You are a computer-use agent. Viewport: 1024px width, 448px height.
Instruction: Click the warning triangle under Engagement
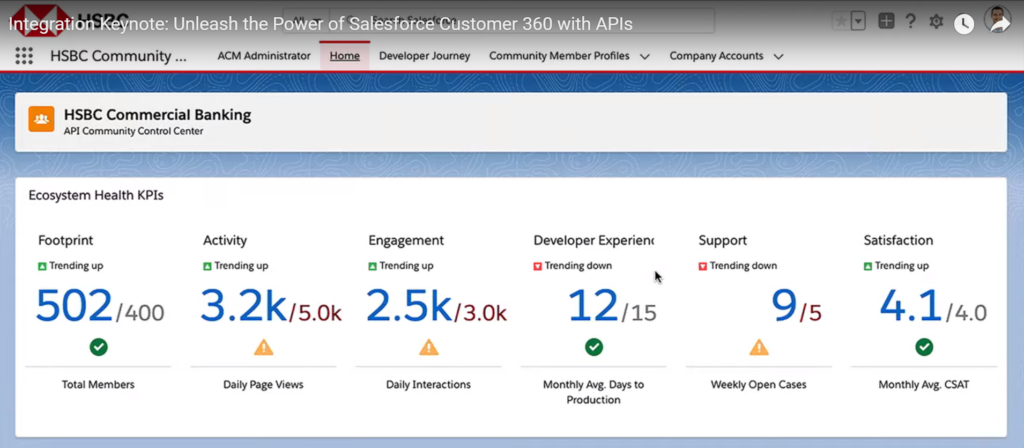[x=428, y=347]
